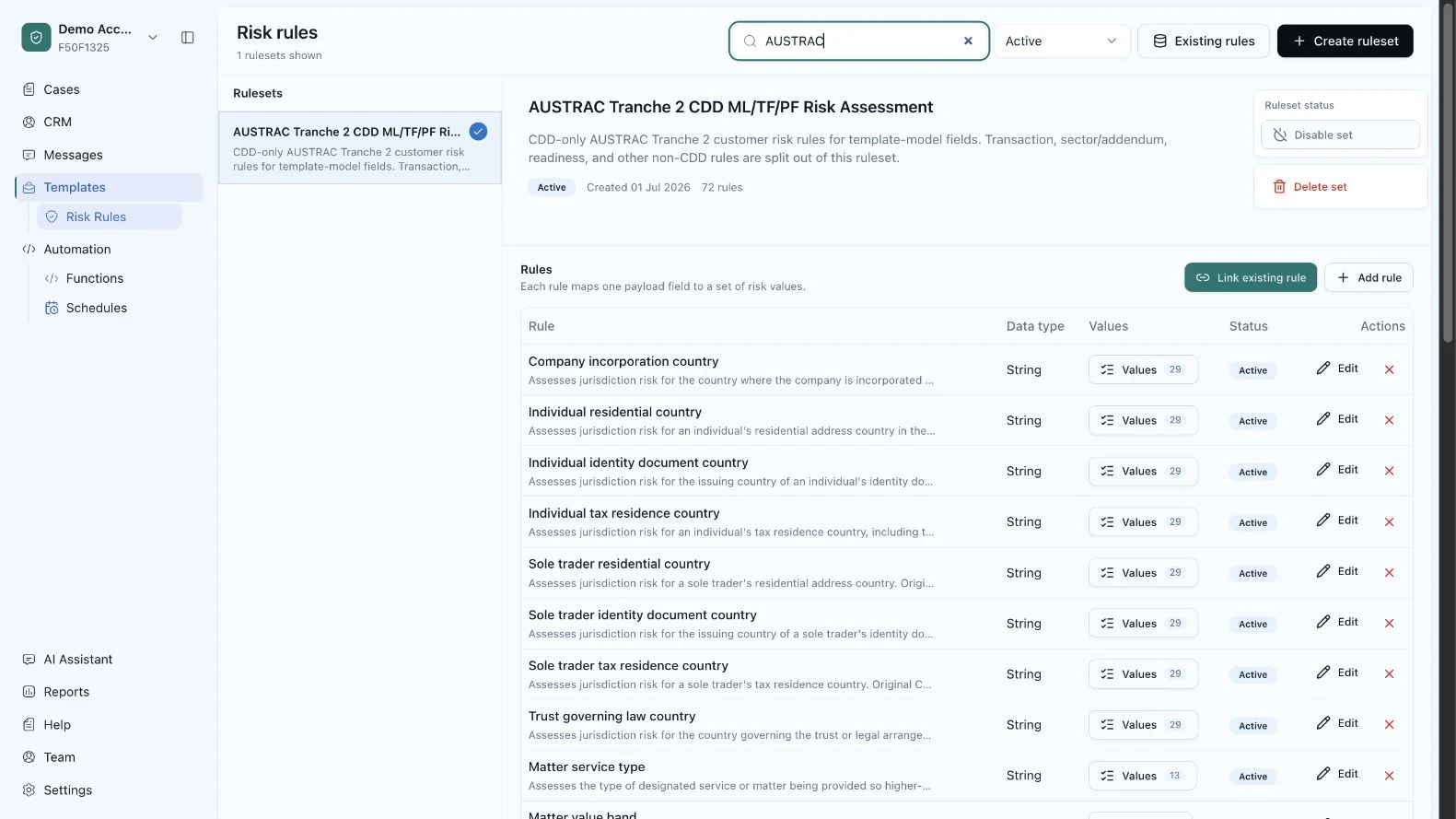Remove Matter service type rule
This screenshot has width=1456, height=819.
coord(1390,776)
